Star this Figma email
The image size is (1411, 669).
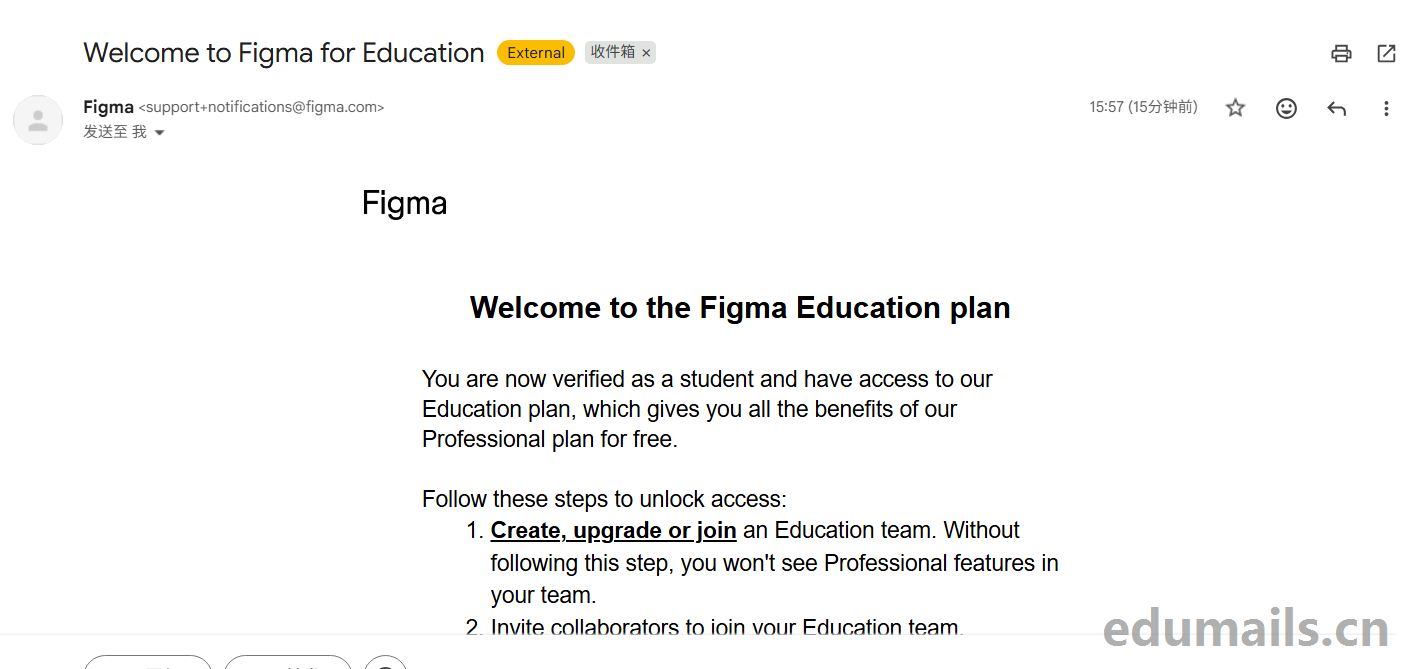tap(1236, 108)
